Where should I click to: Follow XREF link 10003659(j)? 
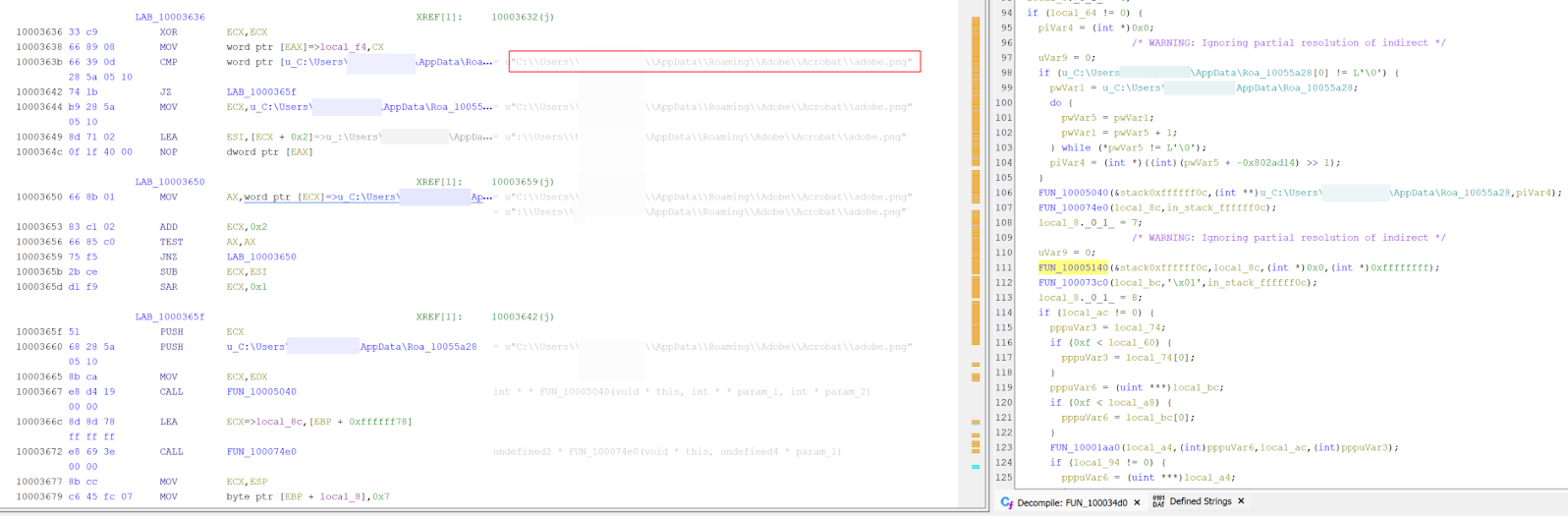tap(523, 182)
